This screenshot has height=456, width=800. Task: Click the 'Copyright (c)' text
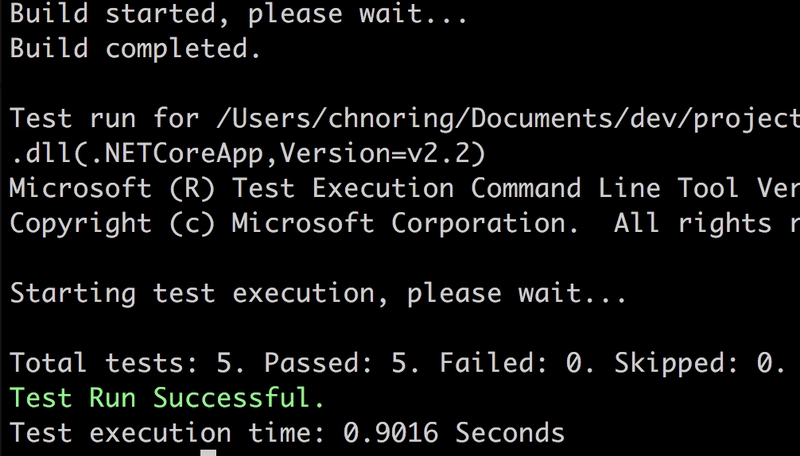(x=112, y=223)
